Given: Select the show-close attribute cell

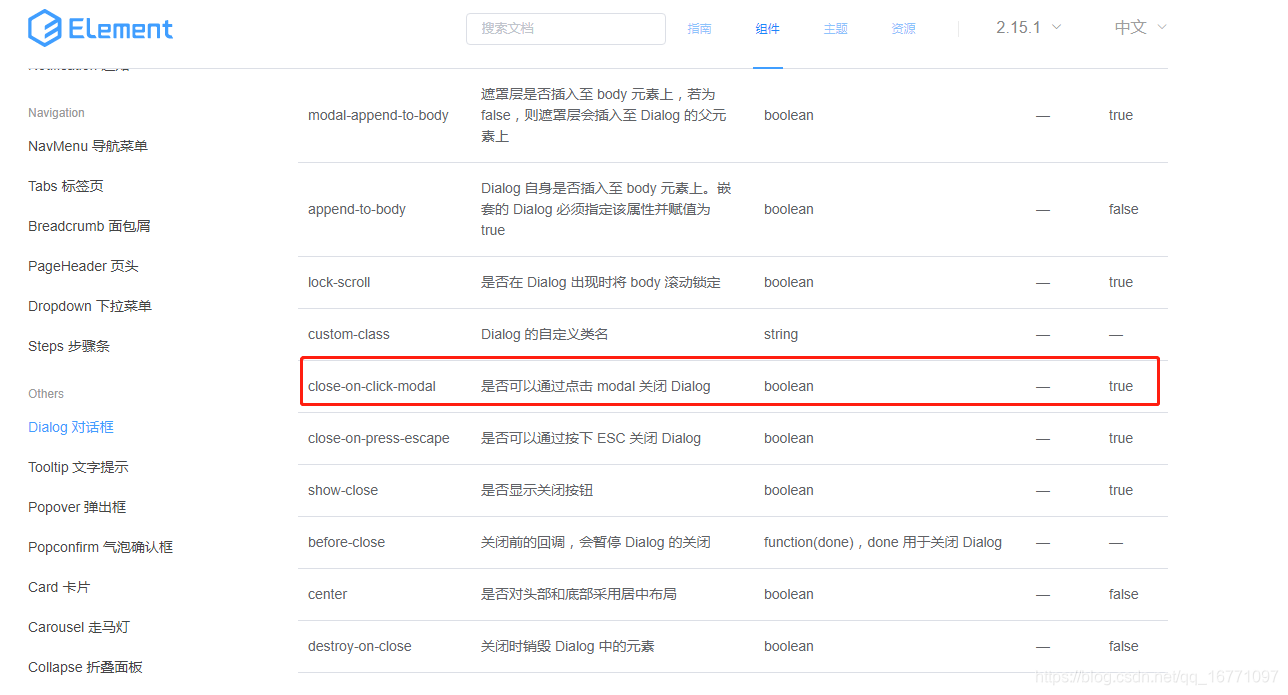Looking at the screenshot, I should (343, 490).
